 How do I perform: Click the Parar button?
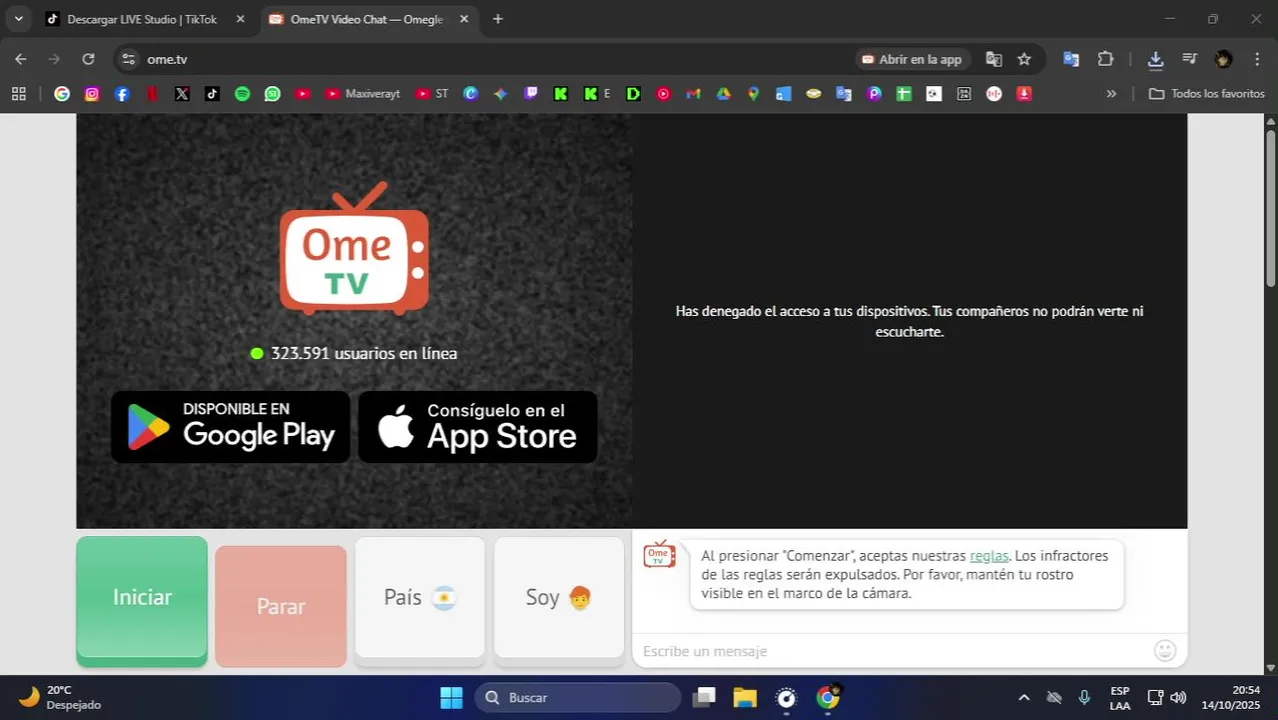(281, 606)
